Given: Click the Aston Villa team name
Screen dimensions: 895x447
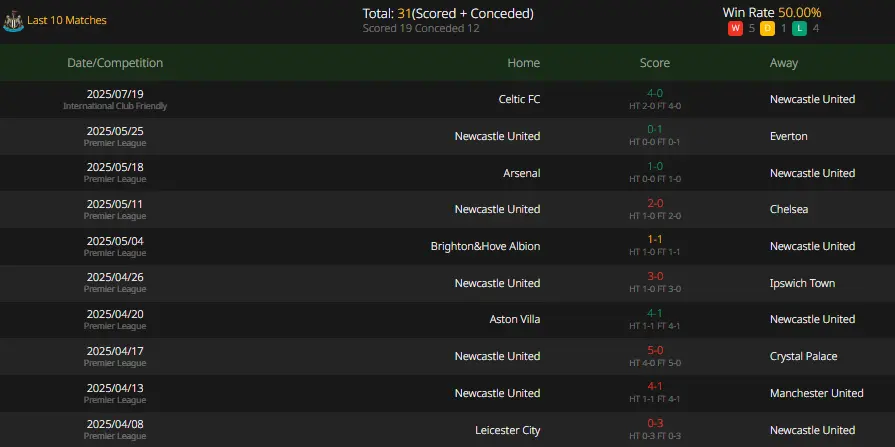Looking at the screenshot, I should pos(515,319).
